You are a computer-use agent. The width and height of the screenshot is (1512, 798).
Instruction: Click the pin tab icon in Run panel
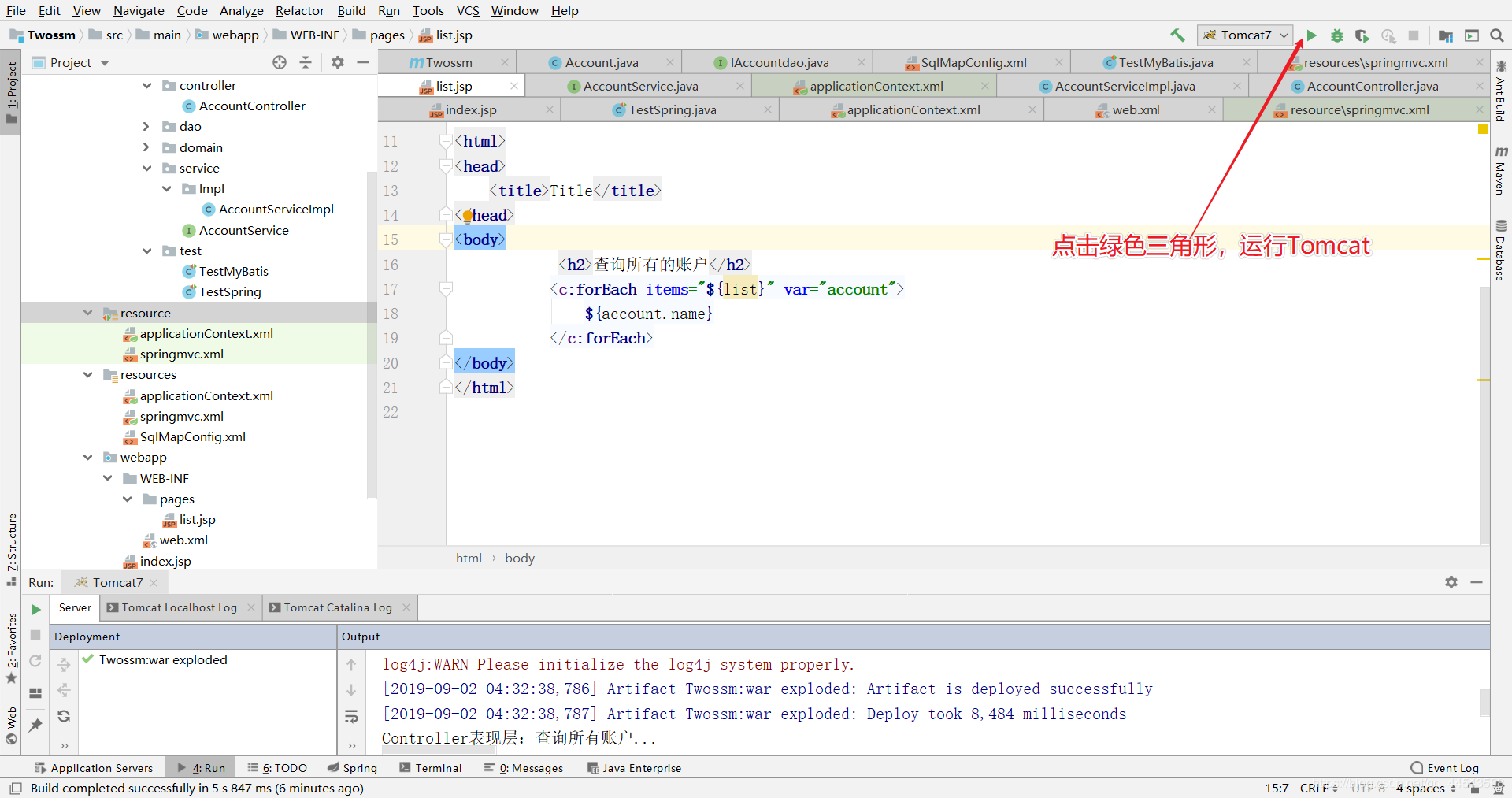pyautogui.click(x=35, y=725)
